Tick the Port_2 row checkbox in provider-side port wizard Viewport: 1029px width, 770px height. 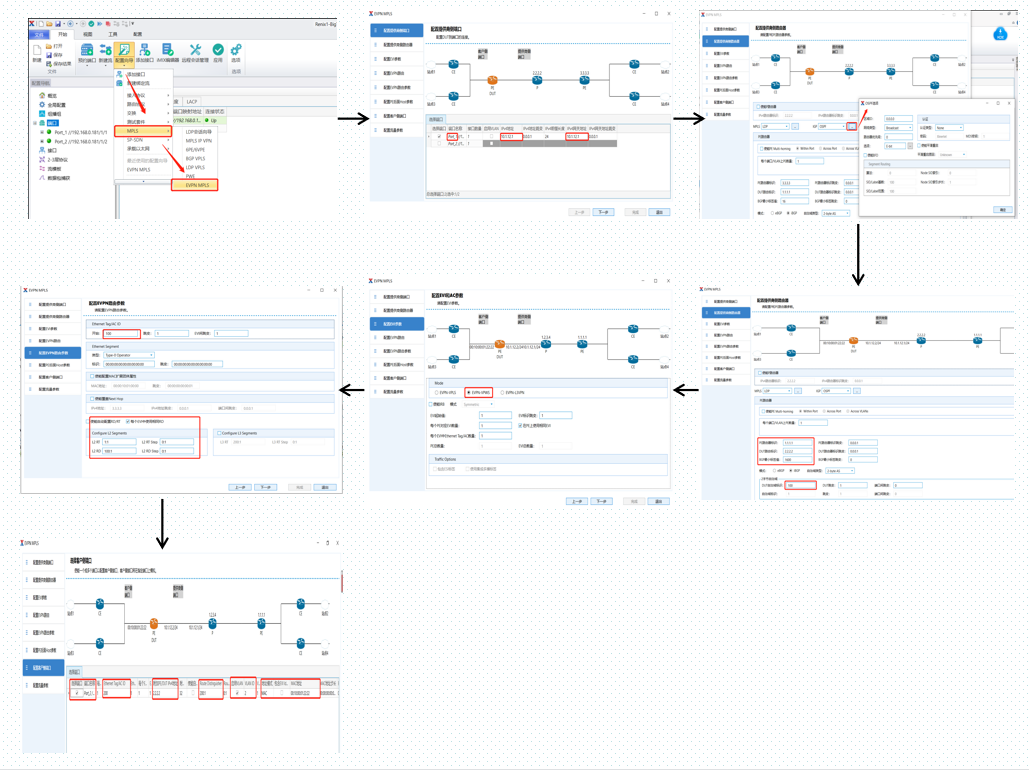(x=440, y=143)
